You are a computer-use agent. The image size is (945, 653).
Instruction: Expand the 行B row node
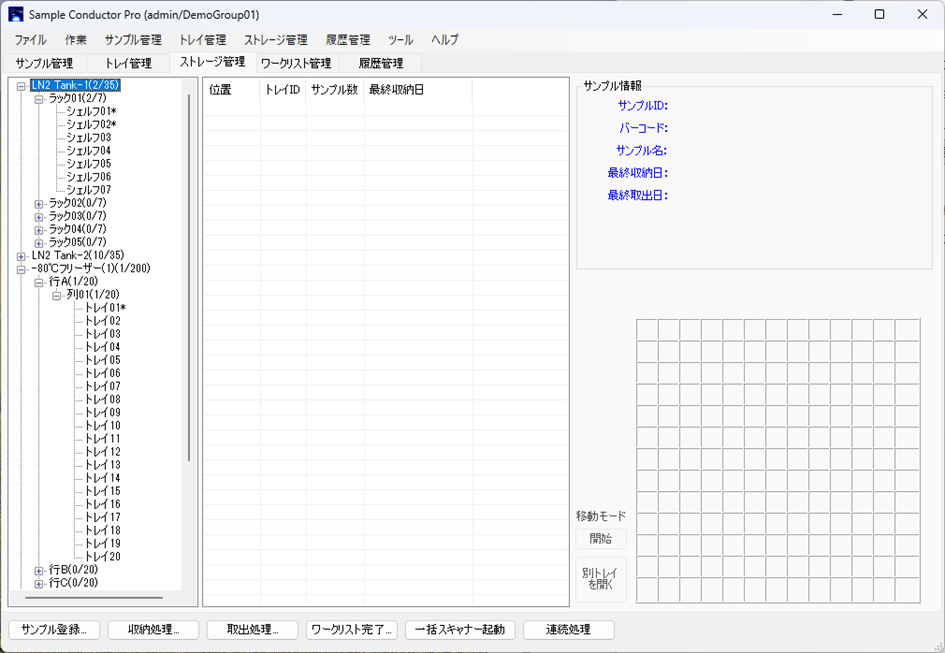tap(39, 570)
